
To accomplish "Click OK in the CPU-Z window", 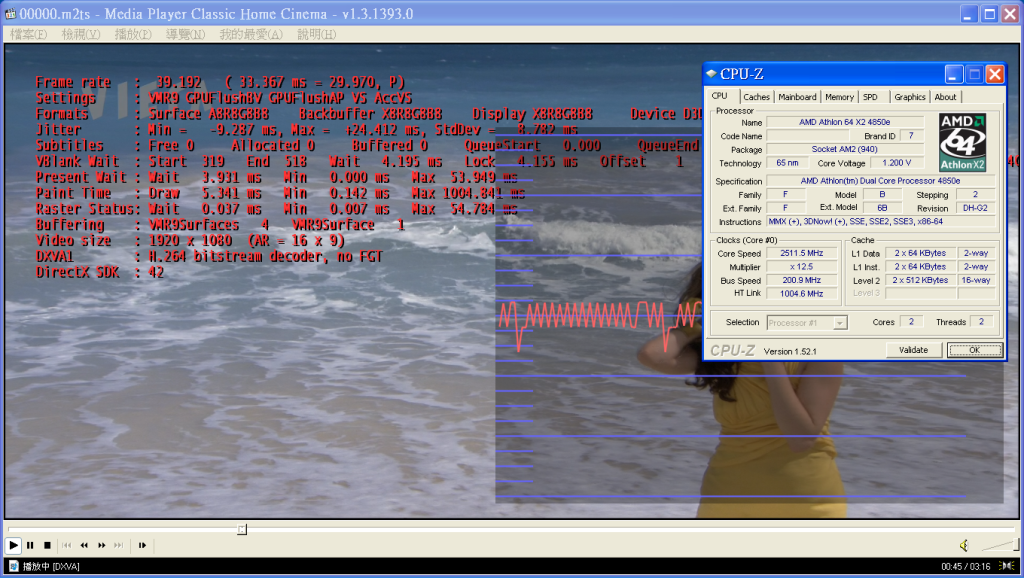I will pyautogui.click(x=974, y=350).
